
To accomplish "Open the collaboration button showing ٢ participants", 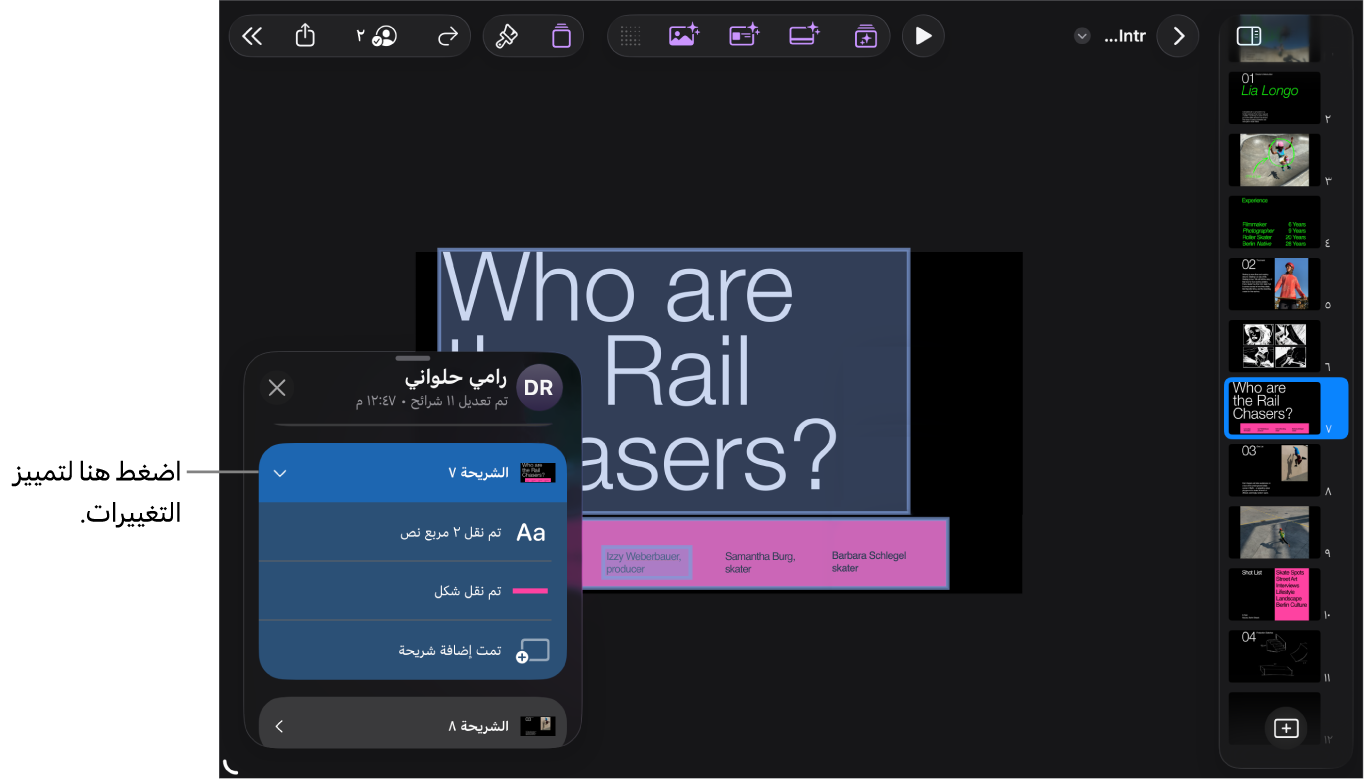I will point(376,36).
